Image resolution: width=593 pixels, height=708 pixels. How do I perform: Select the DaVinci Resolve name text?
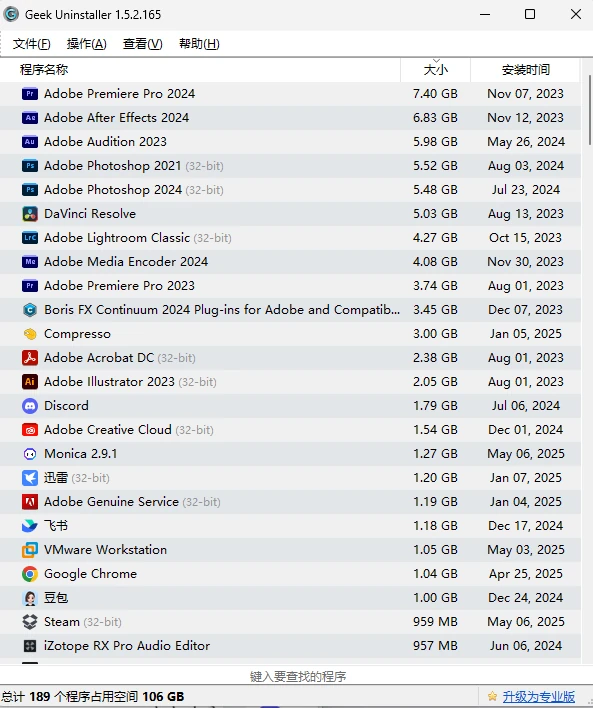coord(90,214)
